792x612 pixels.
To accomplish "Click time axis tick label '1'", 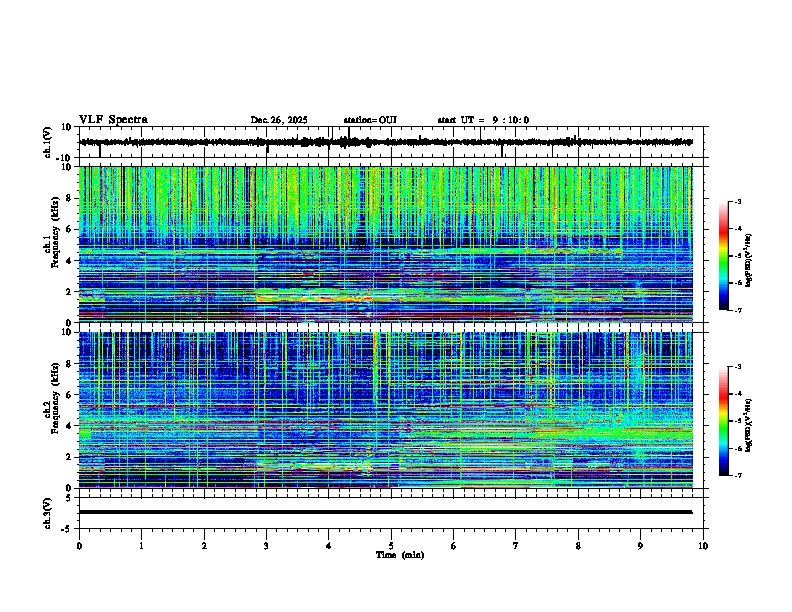I will point(141,546).
